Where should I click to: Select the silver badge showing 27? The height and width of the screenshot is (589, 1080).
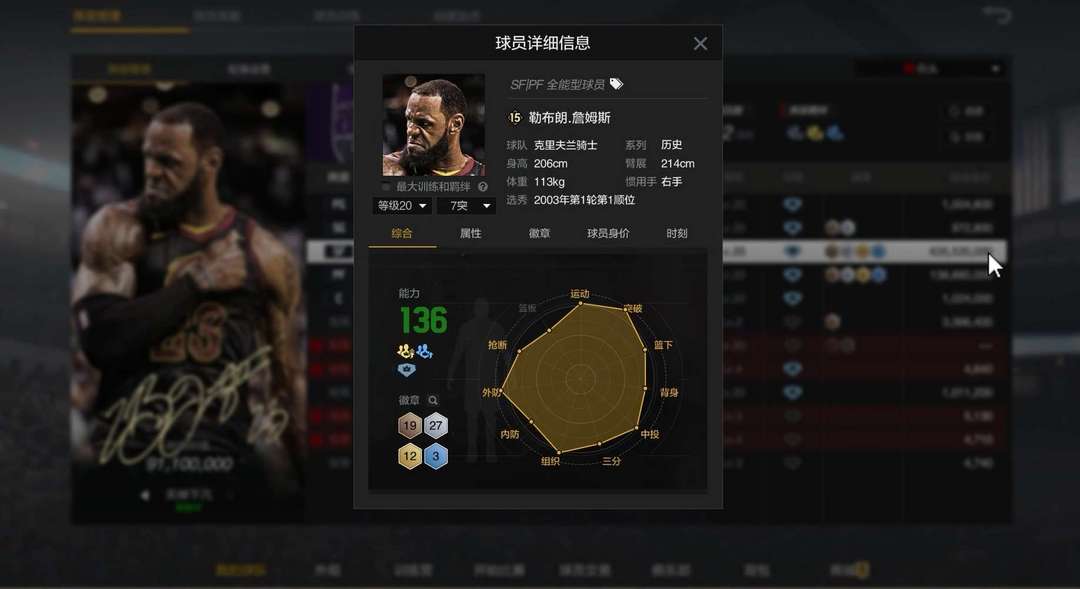tap(435, 426)
